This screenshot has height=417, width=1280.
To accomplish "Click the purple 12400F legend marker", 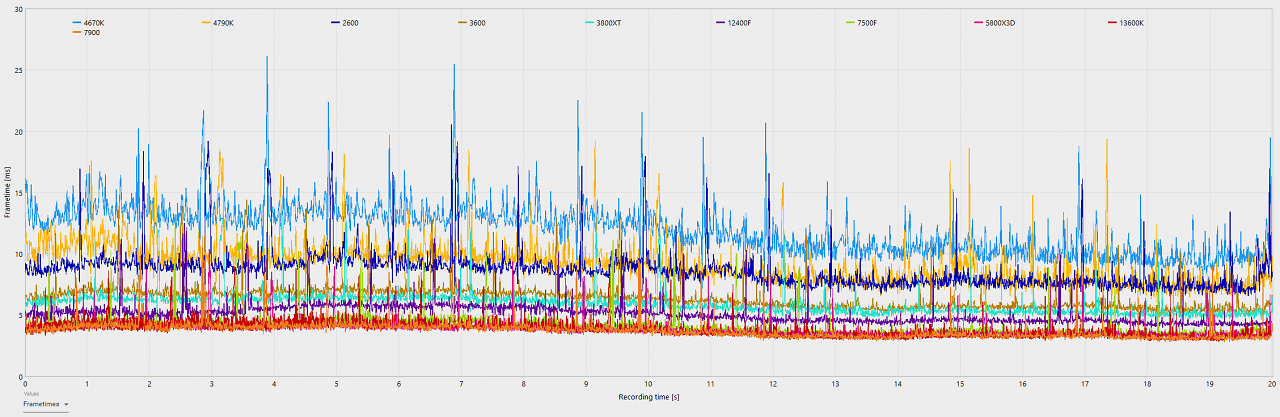I will coord(720,22).
